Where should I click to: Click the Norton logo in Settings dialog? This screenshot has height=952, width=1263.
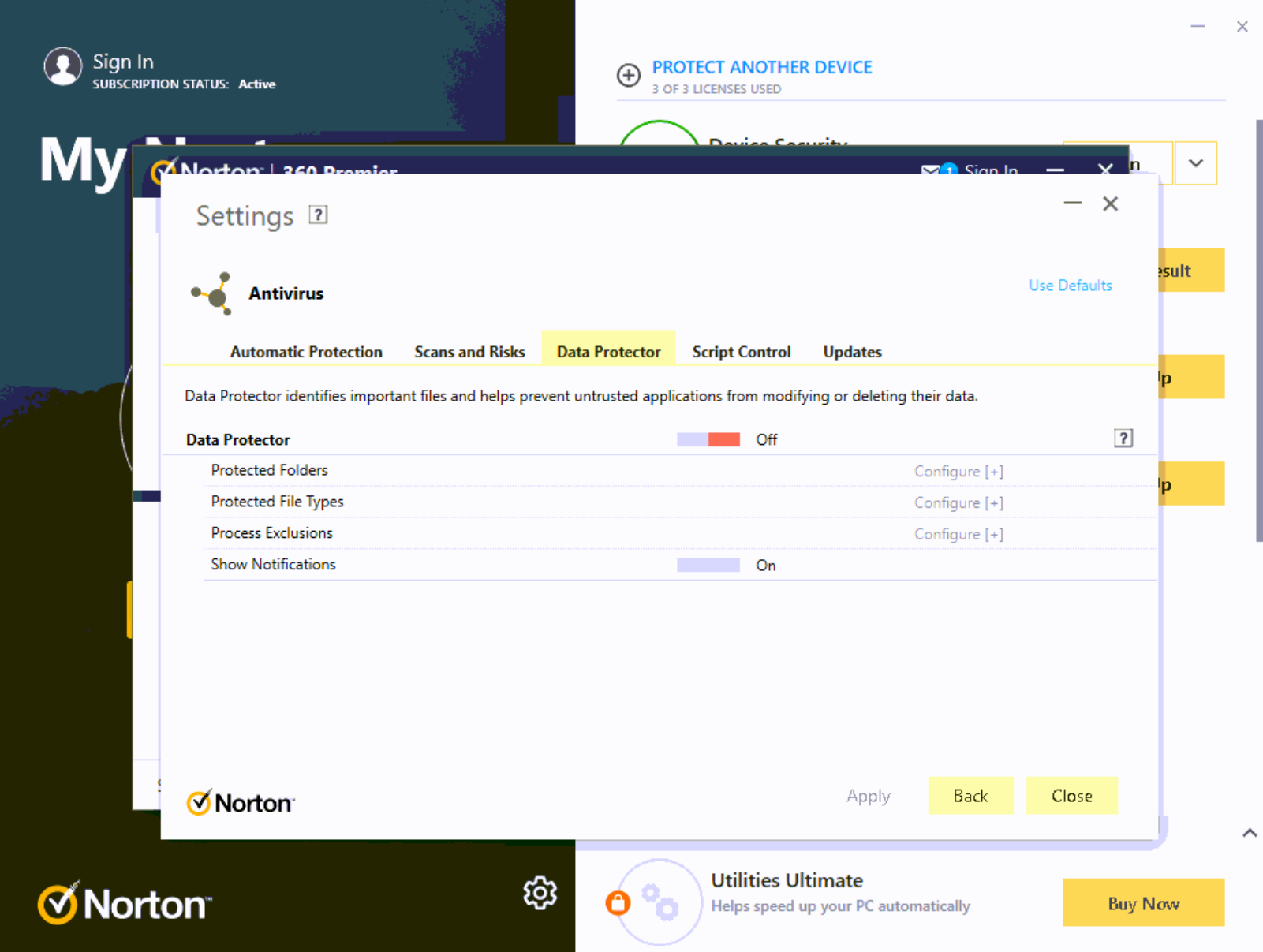(x=241, y=802)
